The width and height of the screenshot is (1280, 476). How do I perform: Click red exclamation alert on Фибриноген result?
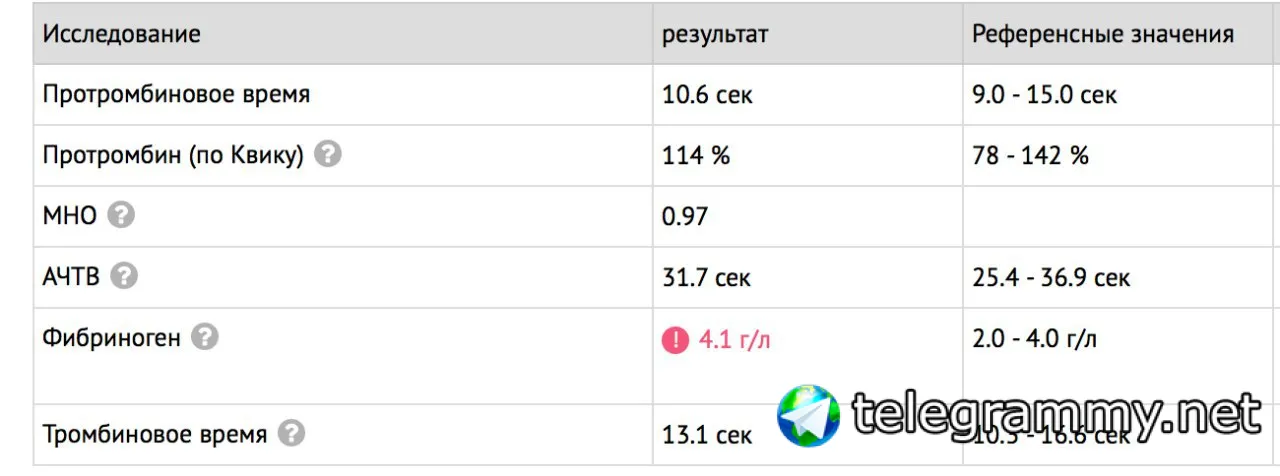(x=675, y=340)
